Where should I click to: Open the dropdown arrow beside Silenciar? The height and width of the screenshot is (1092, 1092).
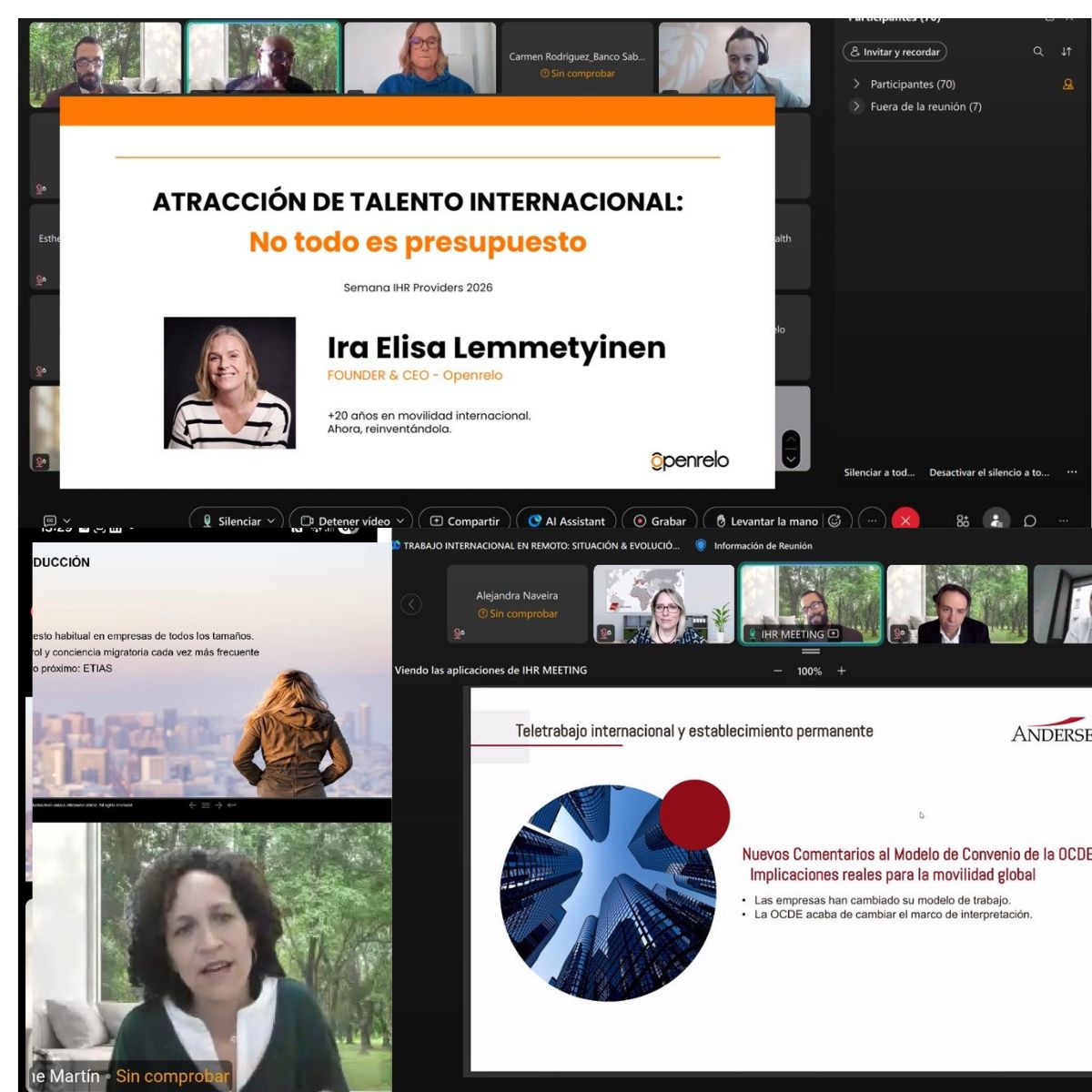pos(271,521)
